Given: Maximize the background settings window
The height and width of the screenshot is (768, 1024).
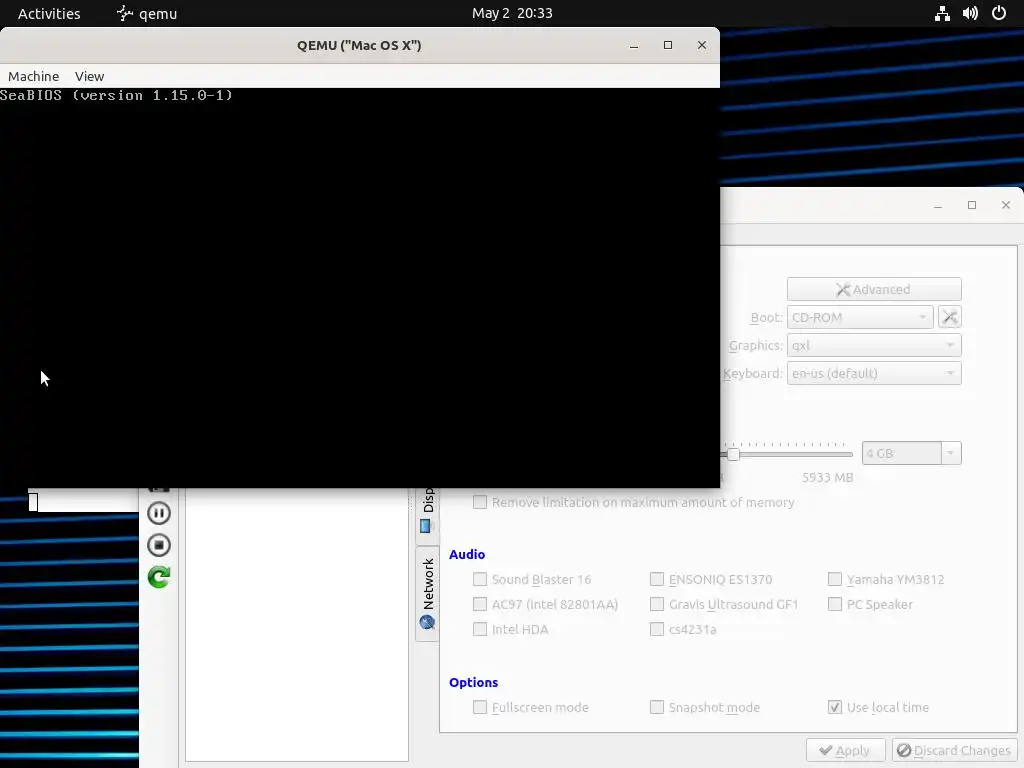Looking at the screenshot, I should pos(972,205).
